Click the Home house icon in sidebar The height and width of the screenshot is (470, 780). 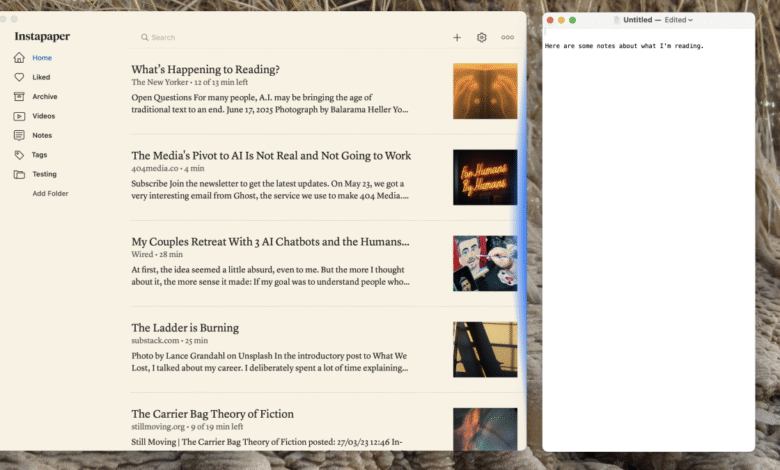pos(19,58)
